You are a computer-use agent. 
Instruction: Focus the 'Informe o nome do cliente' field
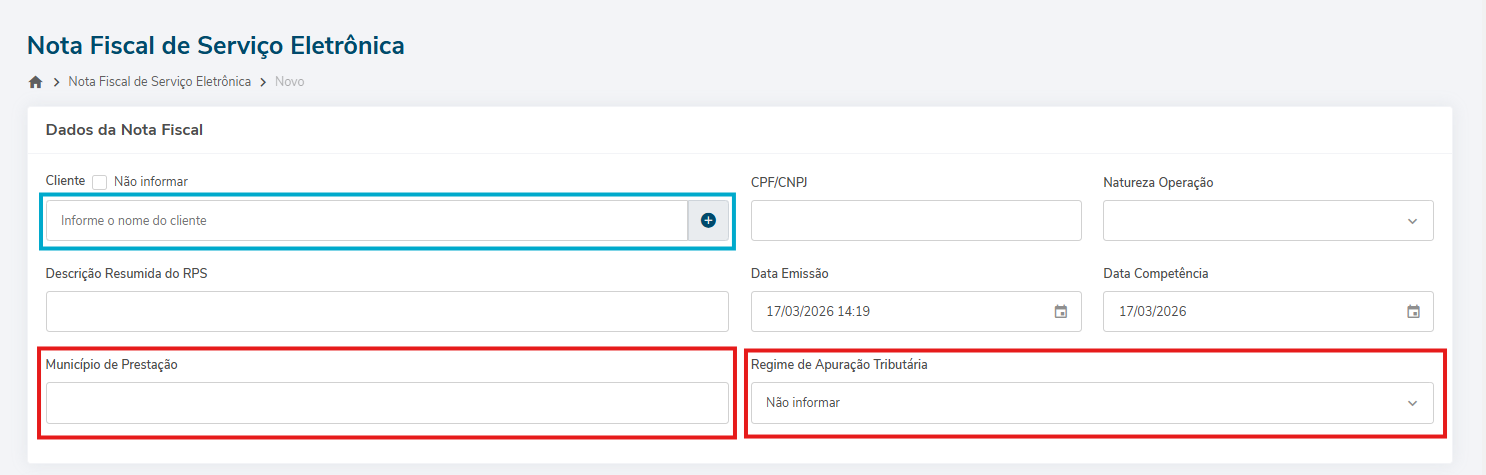[x=366, y=220]
